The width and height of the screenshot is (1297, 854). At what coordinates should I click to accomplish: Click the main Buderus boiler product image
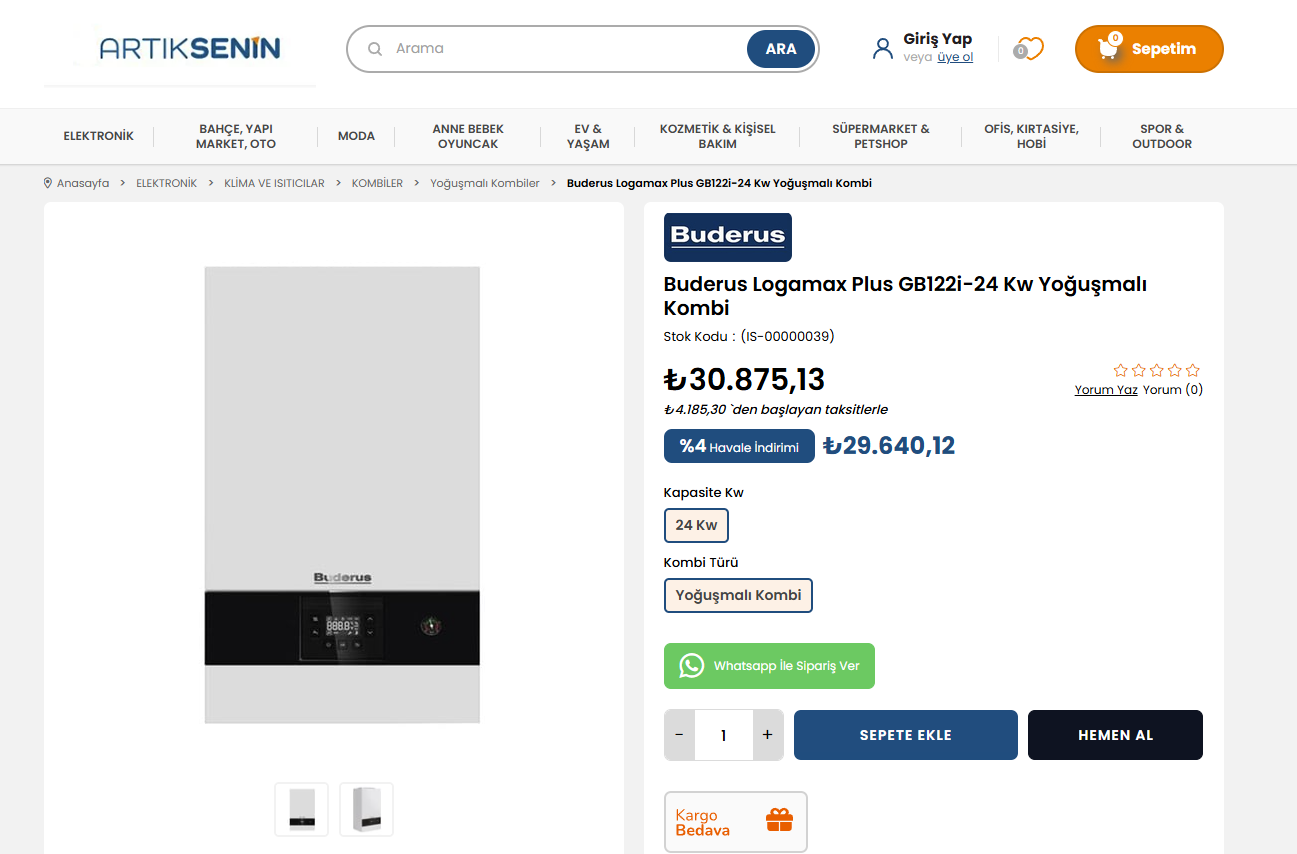[x=342, y=494]
